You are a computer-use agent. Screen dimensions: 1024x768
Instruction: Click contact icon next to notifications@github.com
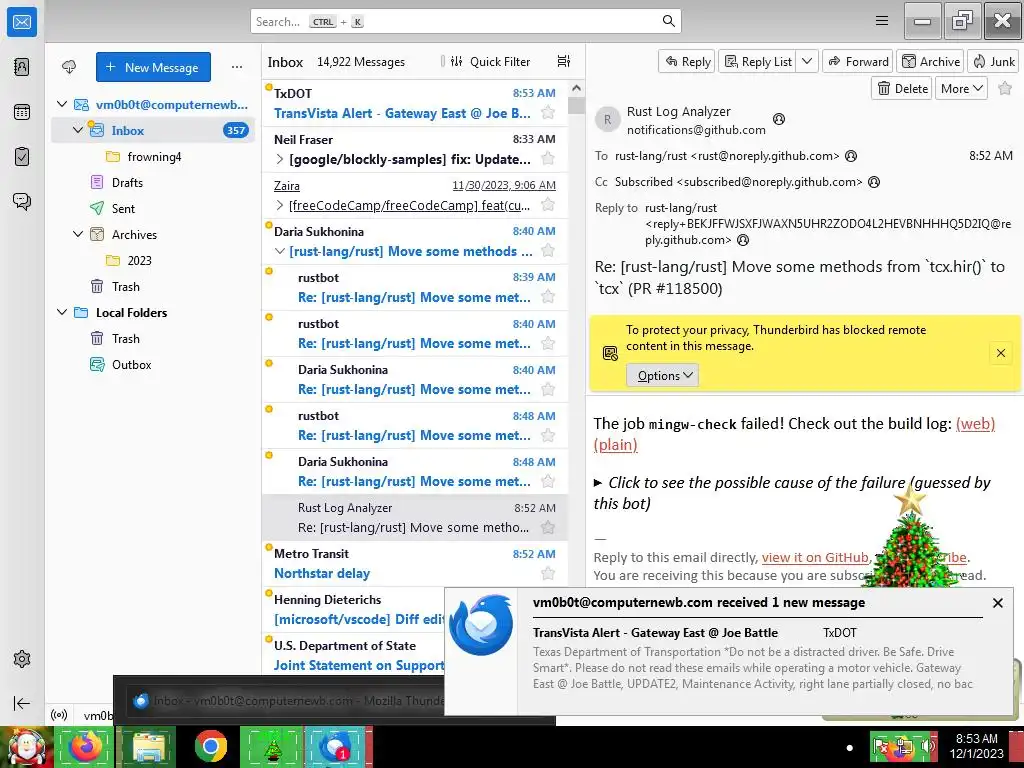778,119
